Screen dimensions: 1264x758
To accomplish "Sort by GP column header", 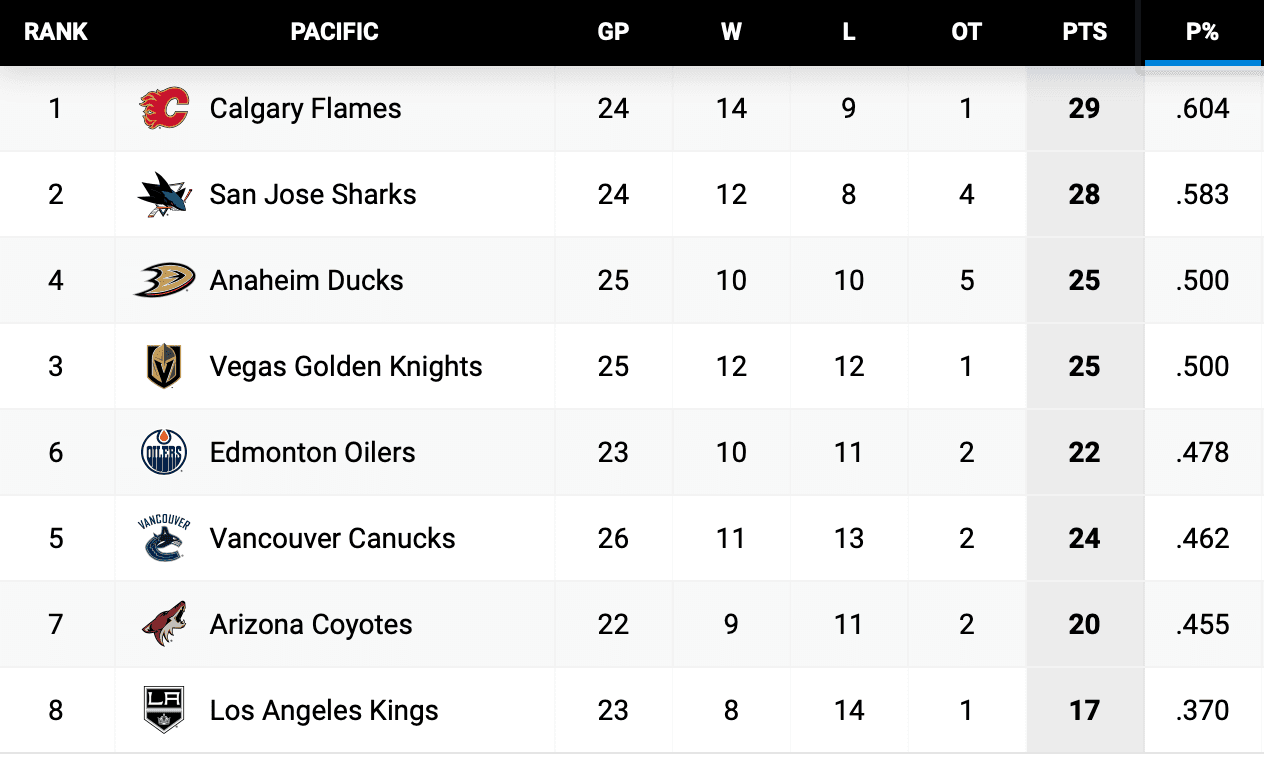I will [x=613, y=32].
